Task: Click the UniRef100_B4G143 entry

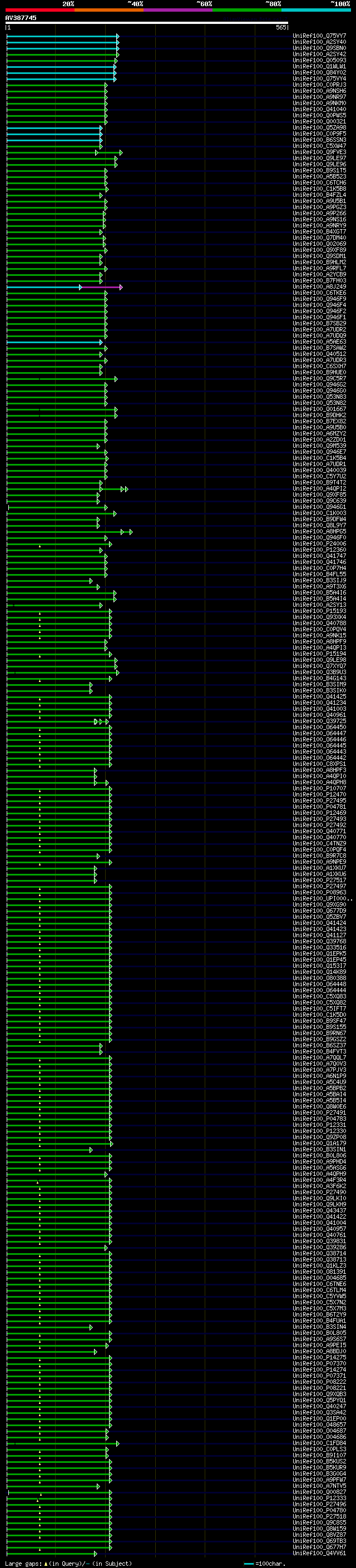Action: [x=319, y=678]
